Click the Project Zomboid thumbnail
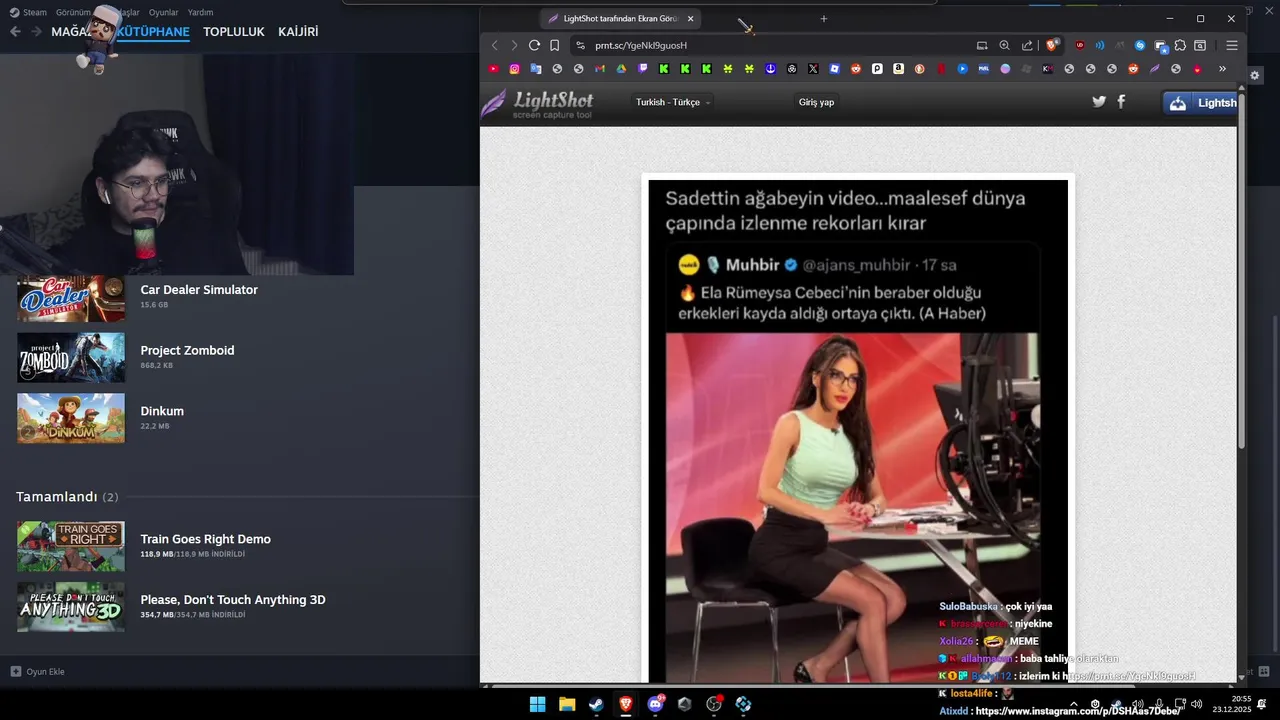 tap(71, 357)
